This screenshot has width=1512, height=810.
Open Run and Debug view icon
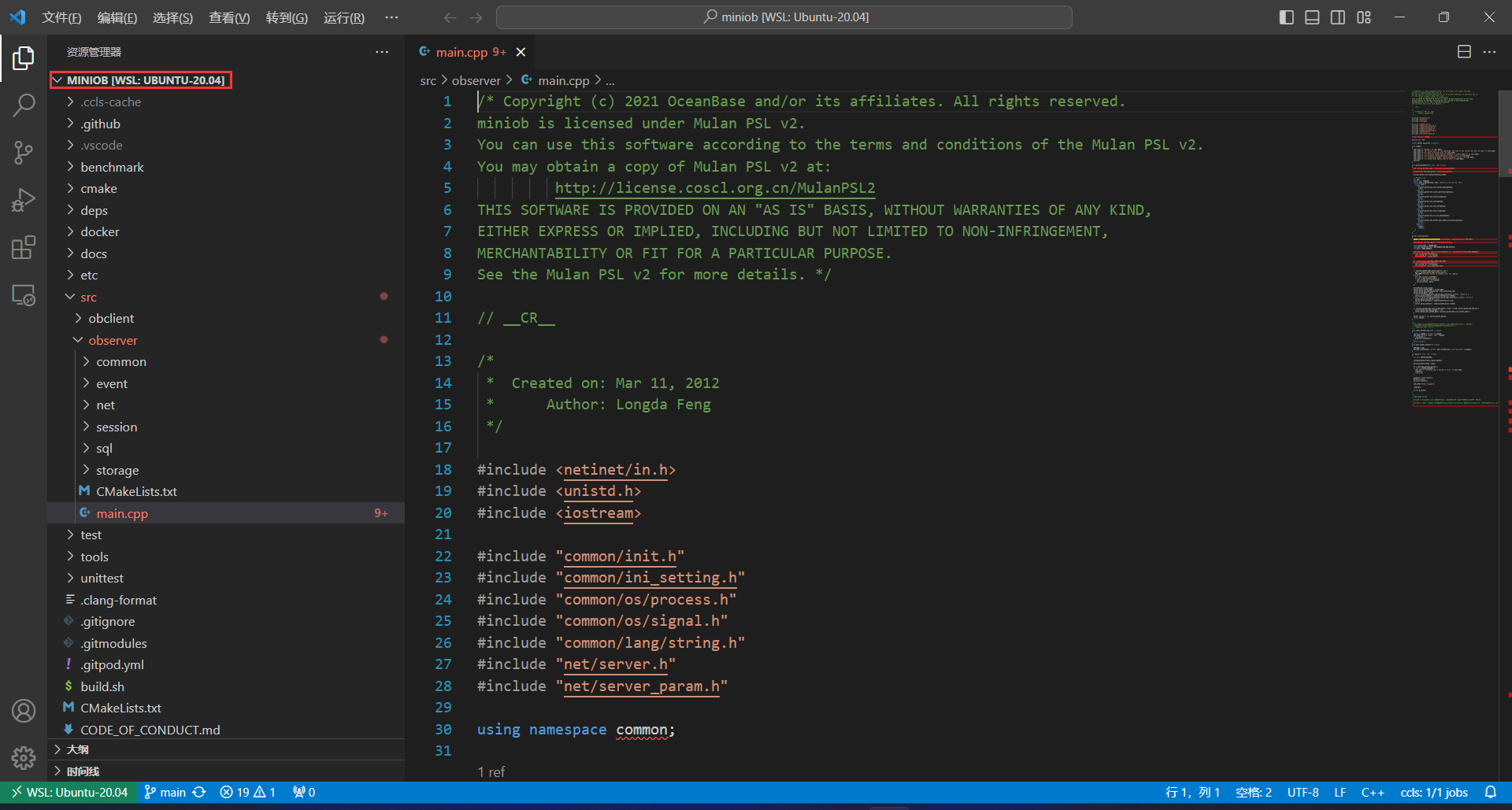tap(24, 200)
